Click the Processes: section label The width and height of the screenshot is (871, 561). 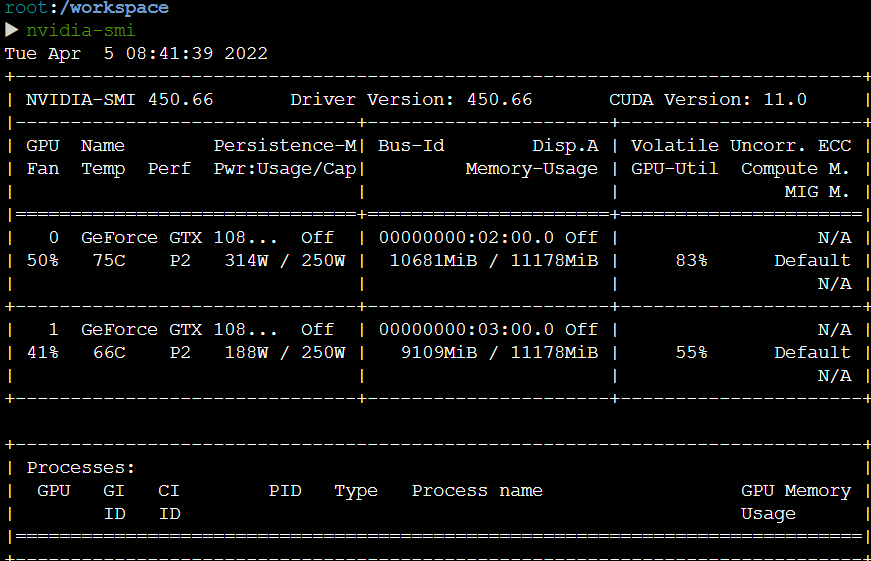coord(81,468)
